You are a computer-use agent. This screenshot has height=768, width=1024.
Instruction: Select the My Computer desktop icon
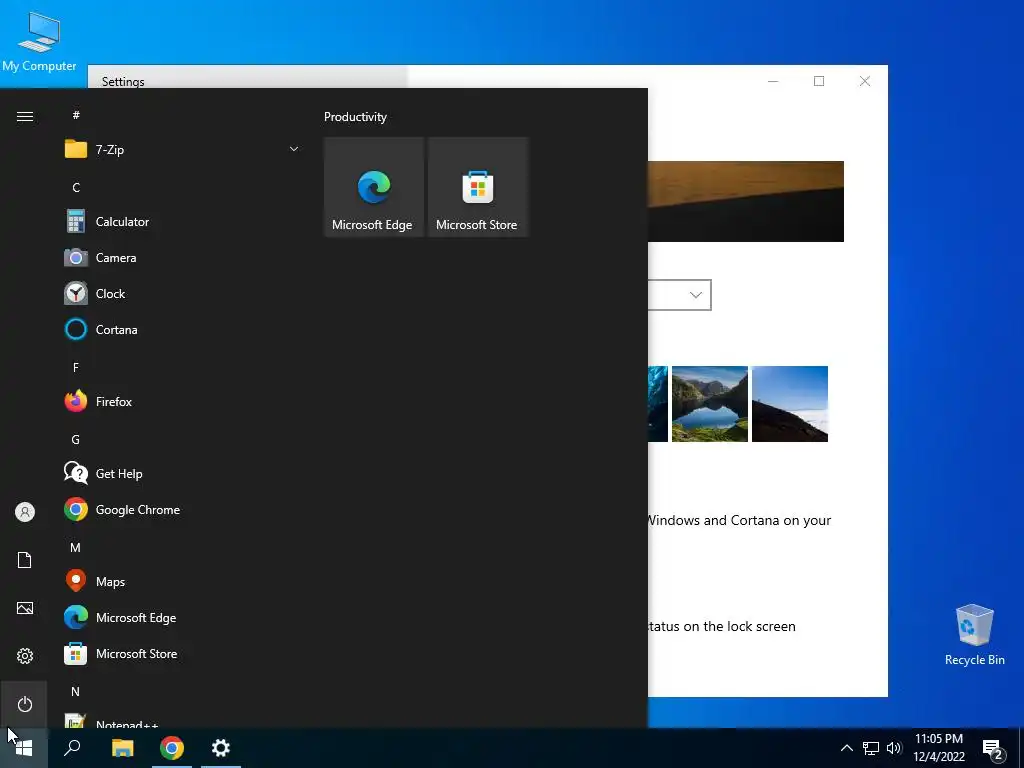click(x=39, y=41)
